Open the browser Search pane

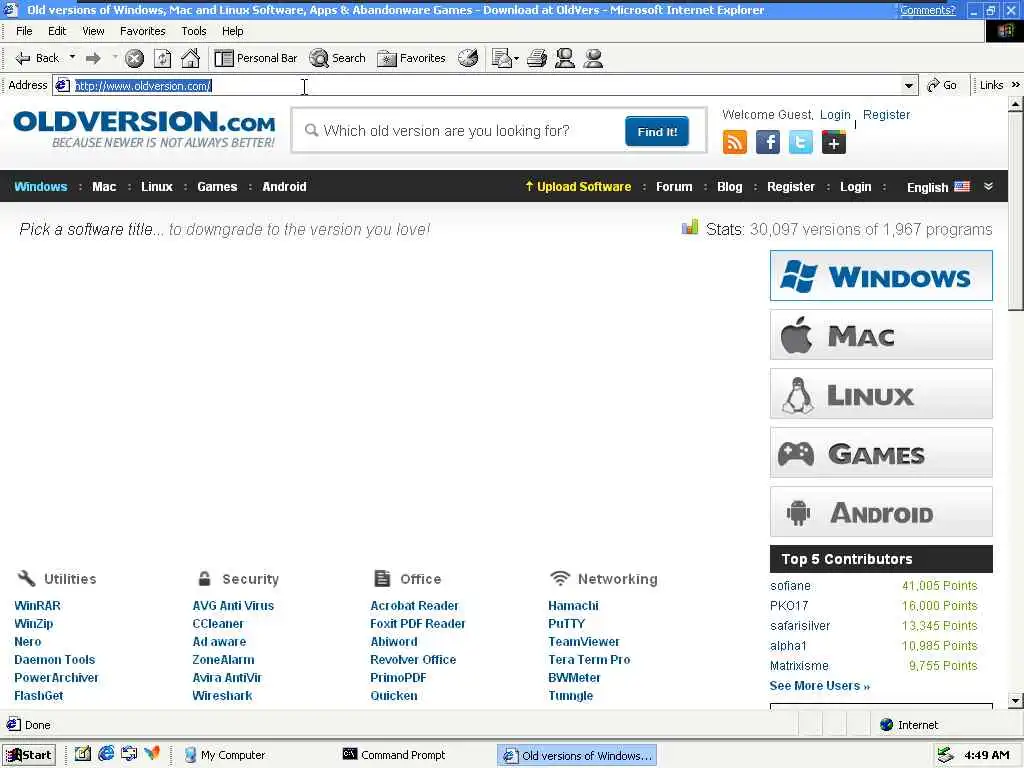pyautogui.click(x=337, y=58)
